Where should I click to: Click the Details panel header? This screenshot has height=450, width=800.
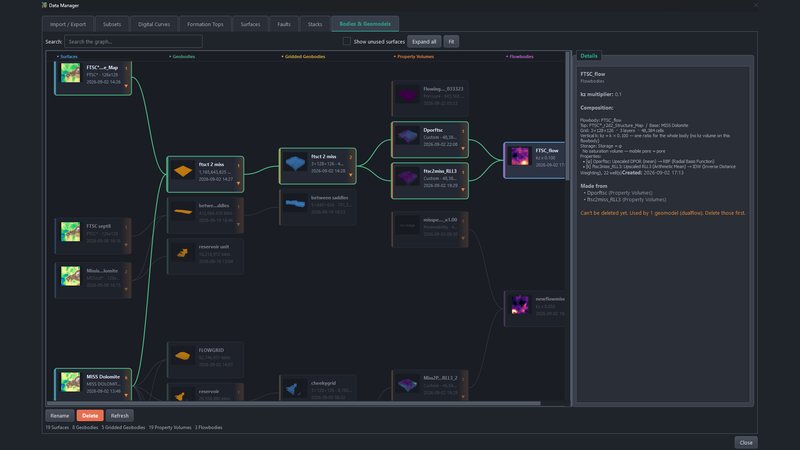589,56
